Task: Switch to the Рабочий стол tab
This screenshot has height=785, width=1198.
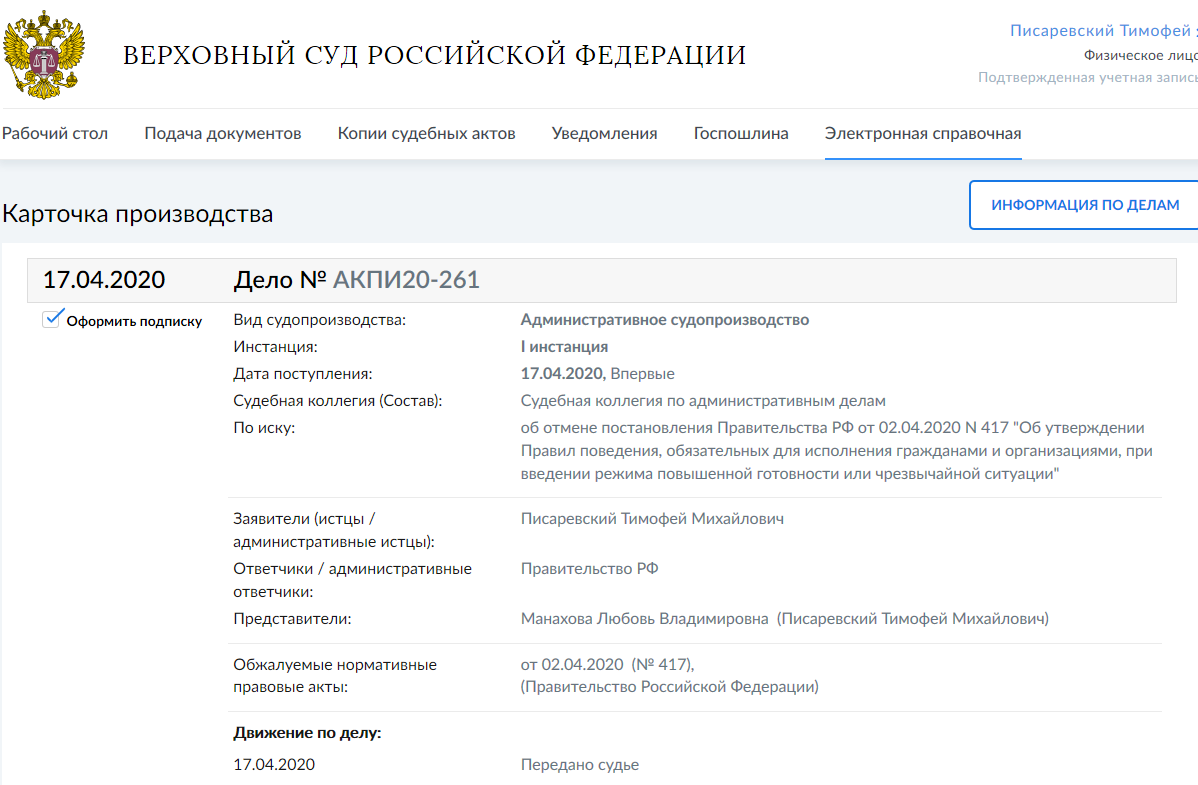Action: (x=56, y=132)
